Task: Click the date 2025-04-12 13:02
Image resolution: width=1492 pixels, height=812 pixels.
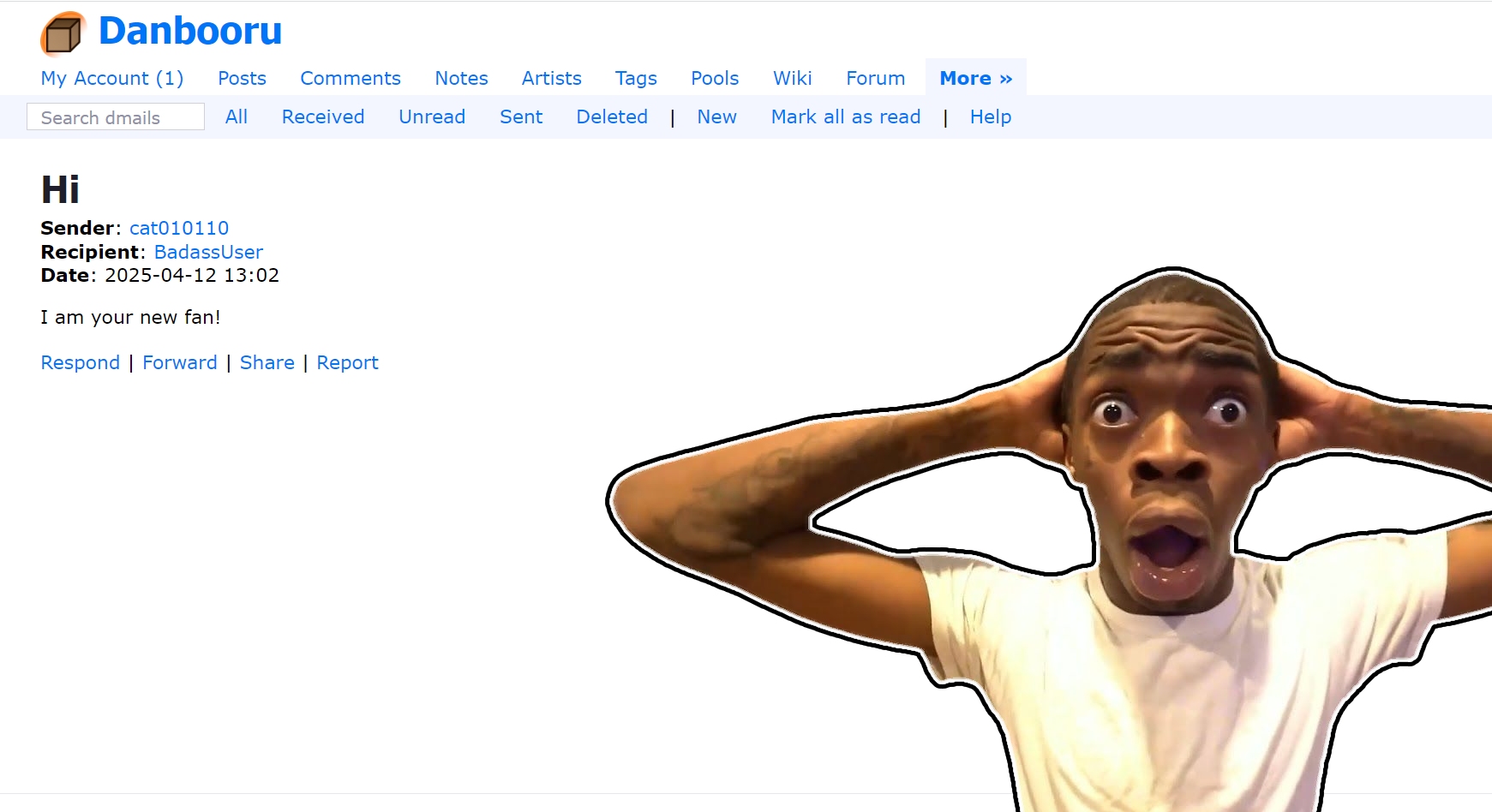Action: click(192, 275)
